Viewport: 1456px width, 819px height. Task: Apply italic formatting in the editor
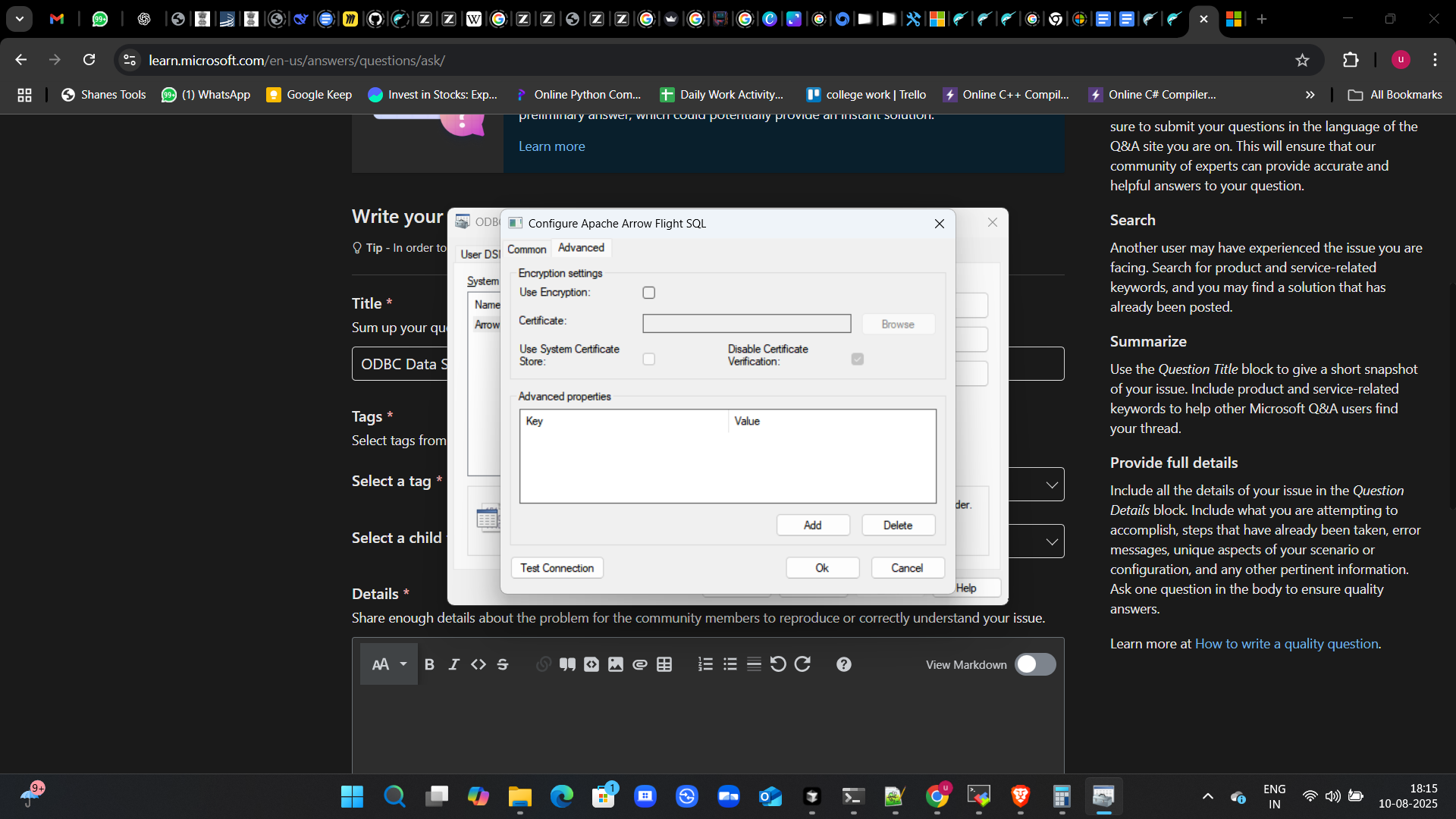453,664
